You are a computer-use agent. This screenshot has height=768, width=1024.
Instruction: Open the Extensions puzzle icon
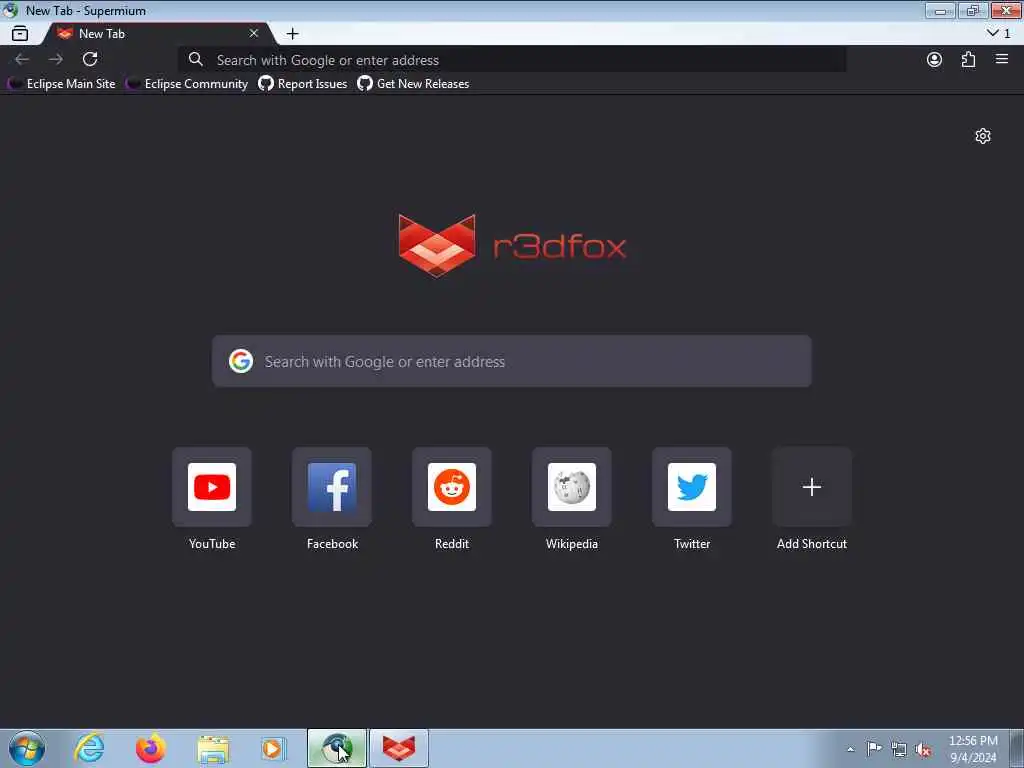(968, 59)
